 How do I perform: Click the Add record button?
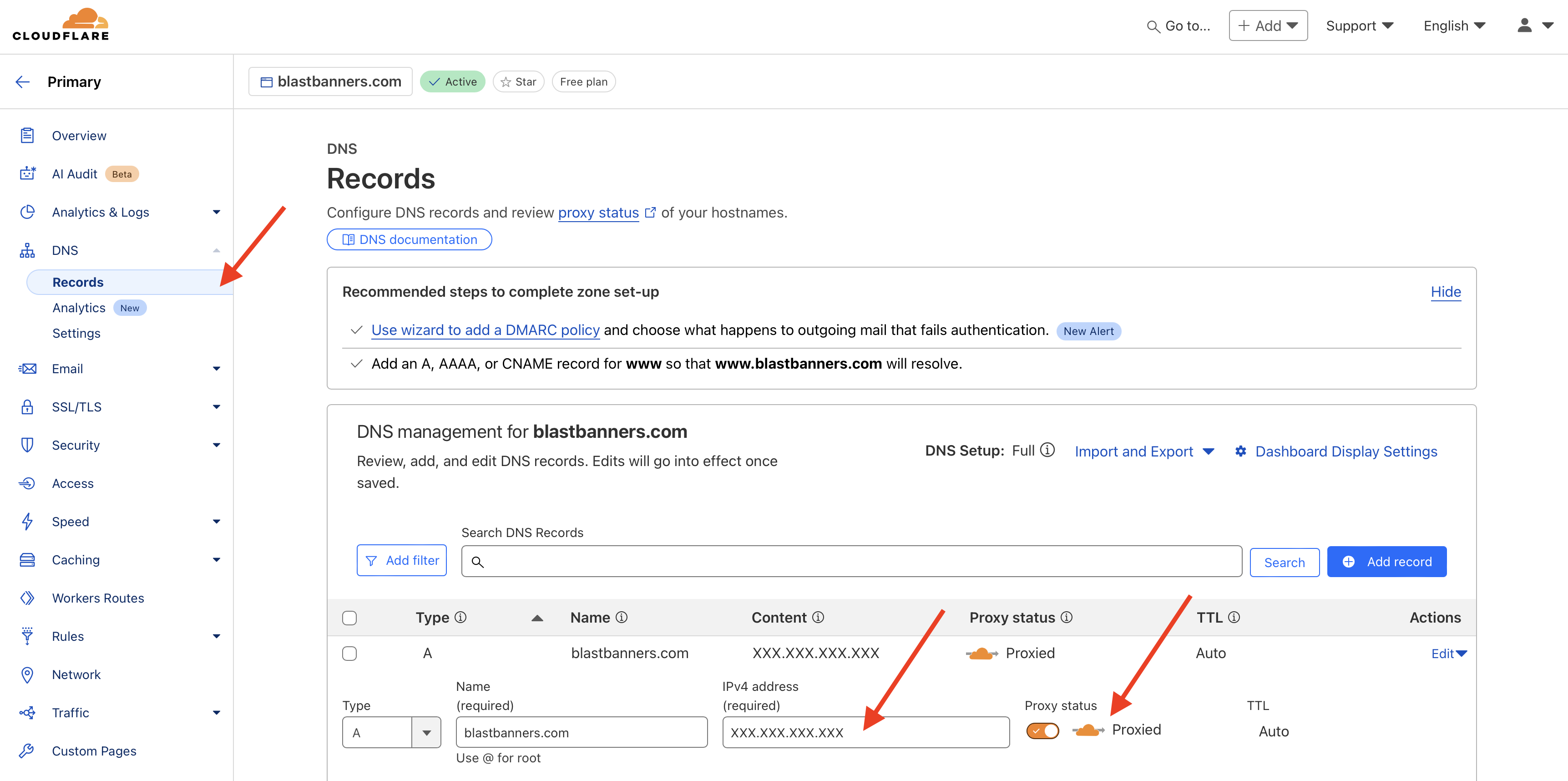pos(1386,561)
